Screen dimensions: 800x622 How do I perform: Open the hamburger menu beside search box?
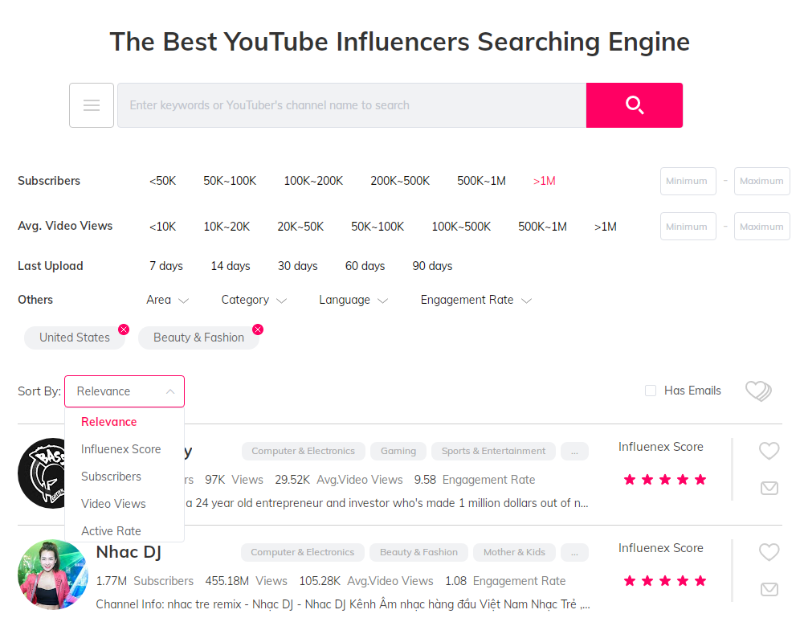coord(91,105)
